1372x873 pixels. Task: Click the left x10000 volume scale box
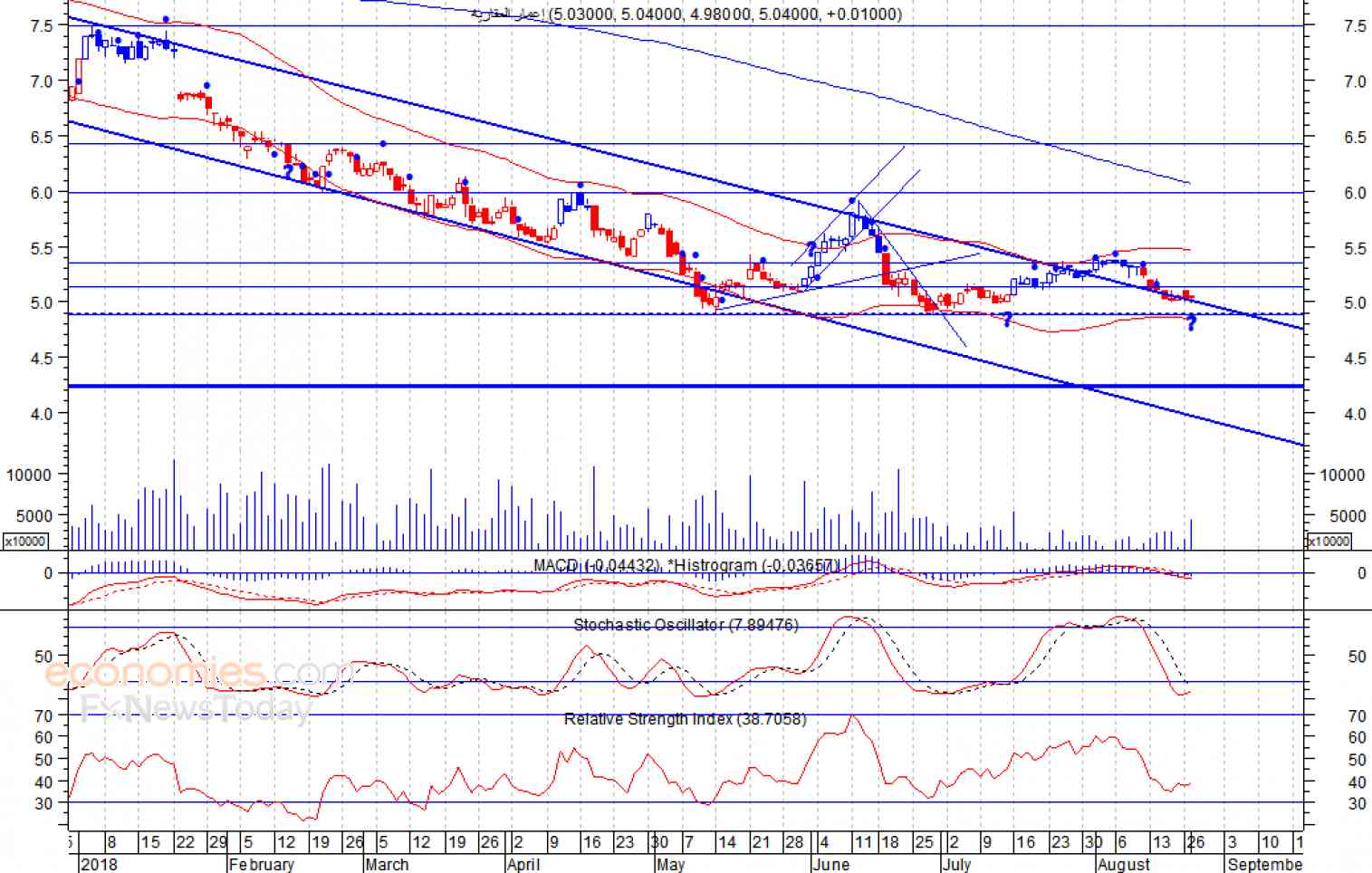[25, 541]
